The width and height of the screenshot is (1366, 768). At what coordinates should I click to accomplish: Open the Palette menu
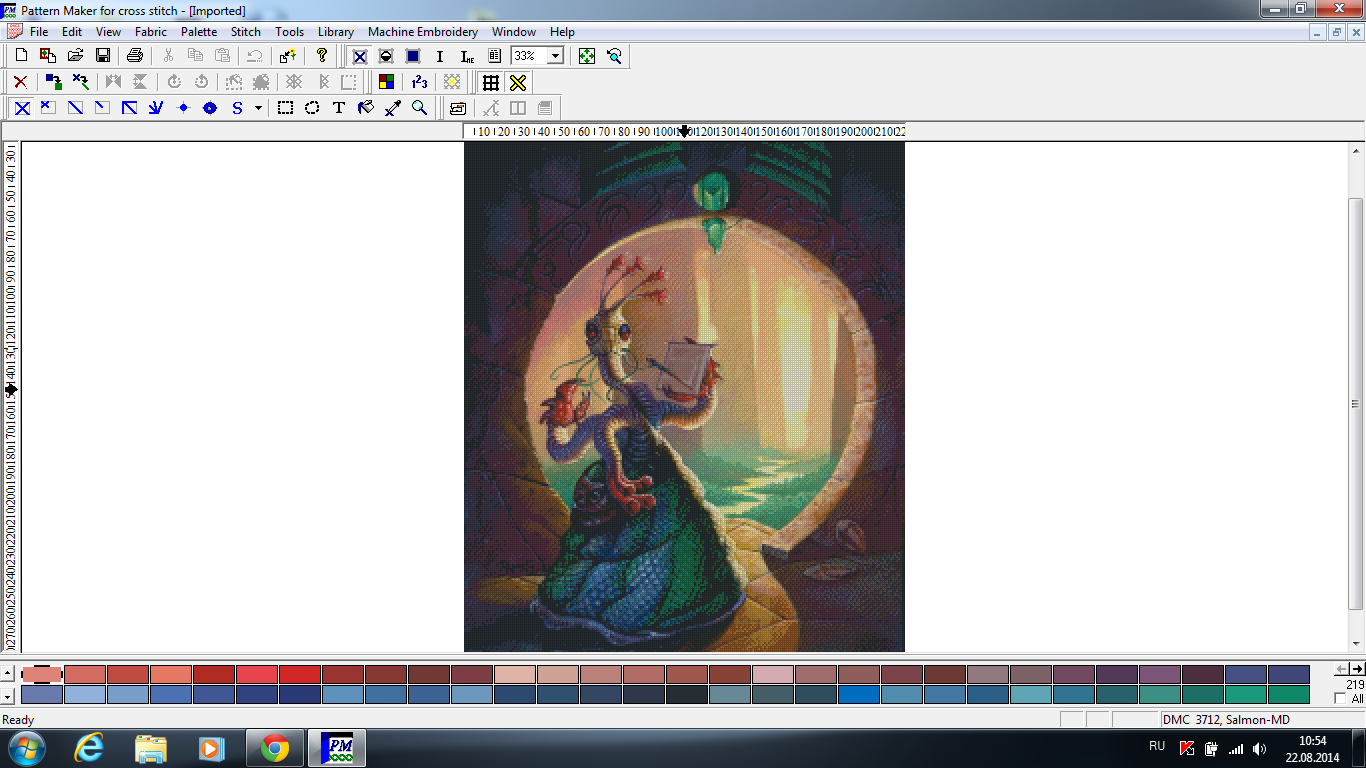click(199, 32)
